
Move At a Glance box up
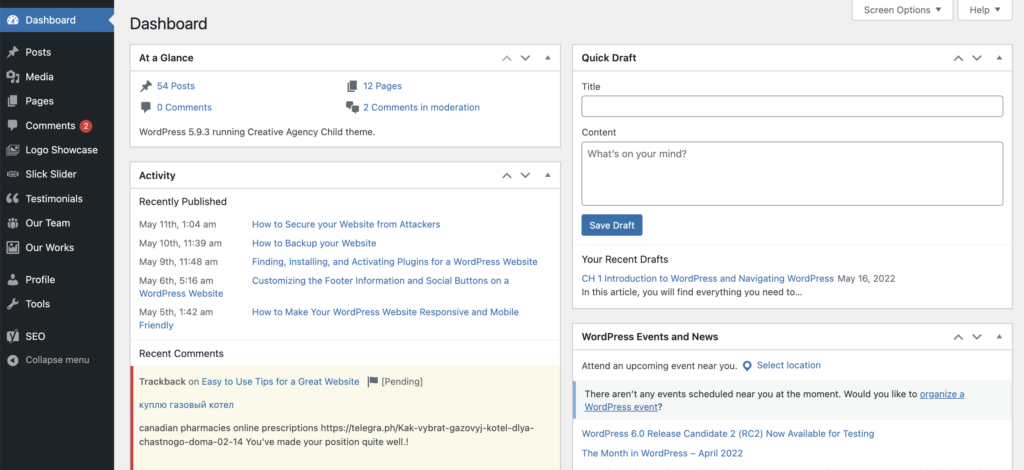(x=507, y=58)
